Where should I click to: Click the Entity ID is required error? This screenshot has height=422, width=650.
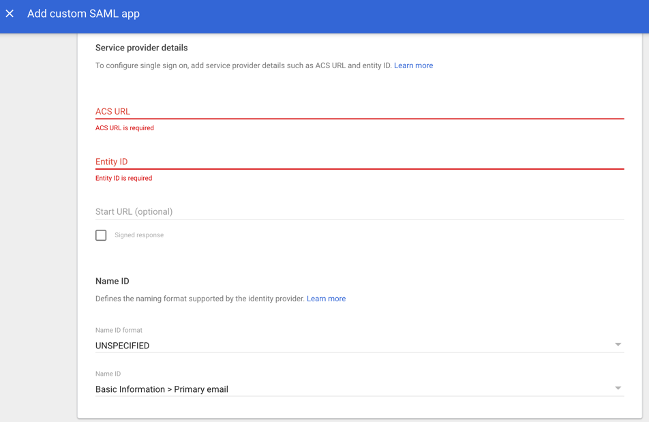124,178
